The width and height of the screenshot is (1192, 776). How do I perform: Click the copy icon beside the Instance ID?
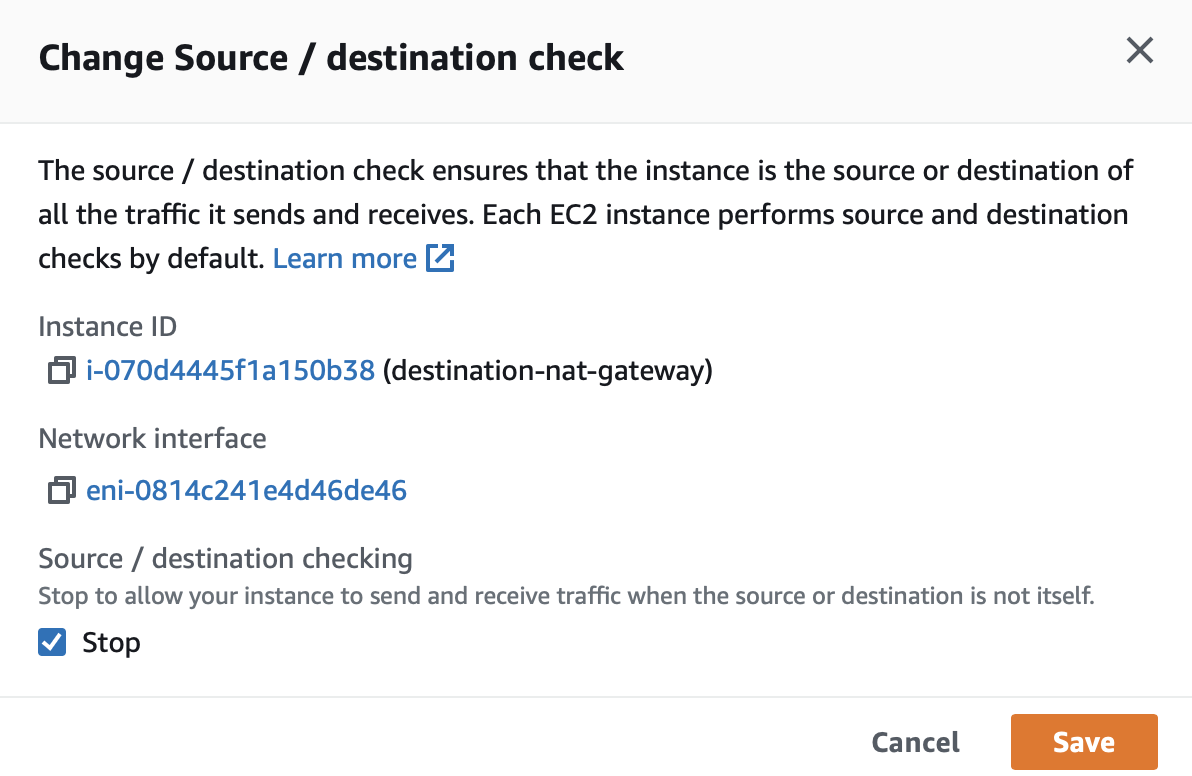pyautogui.click(x=61, y=370)
